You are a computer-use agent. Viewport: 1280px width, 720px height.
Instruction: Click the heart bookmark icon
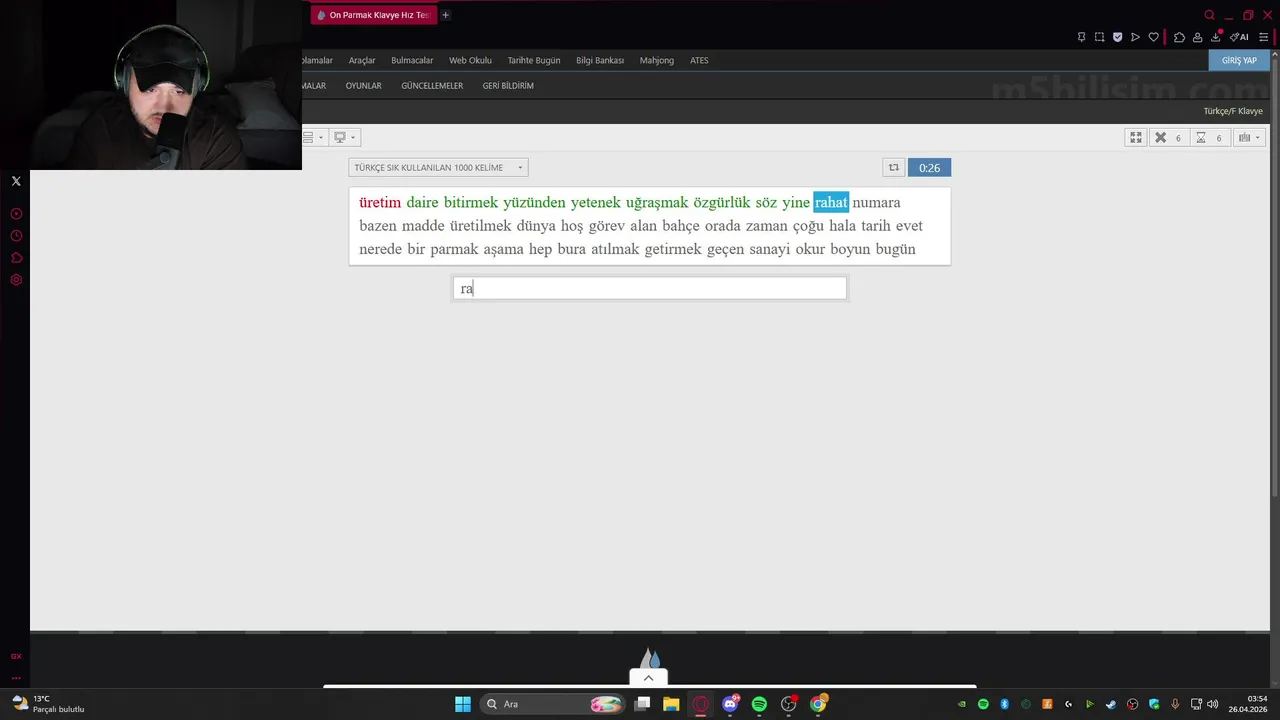[1153, 37]
